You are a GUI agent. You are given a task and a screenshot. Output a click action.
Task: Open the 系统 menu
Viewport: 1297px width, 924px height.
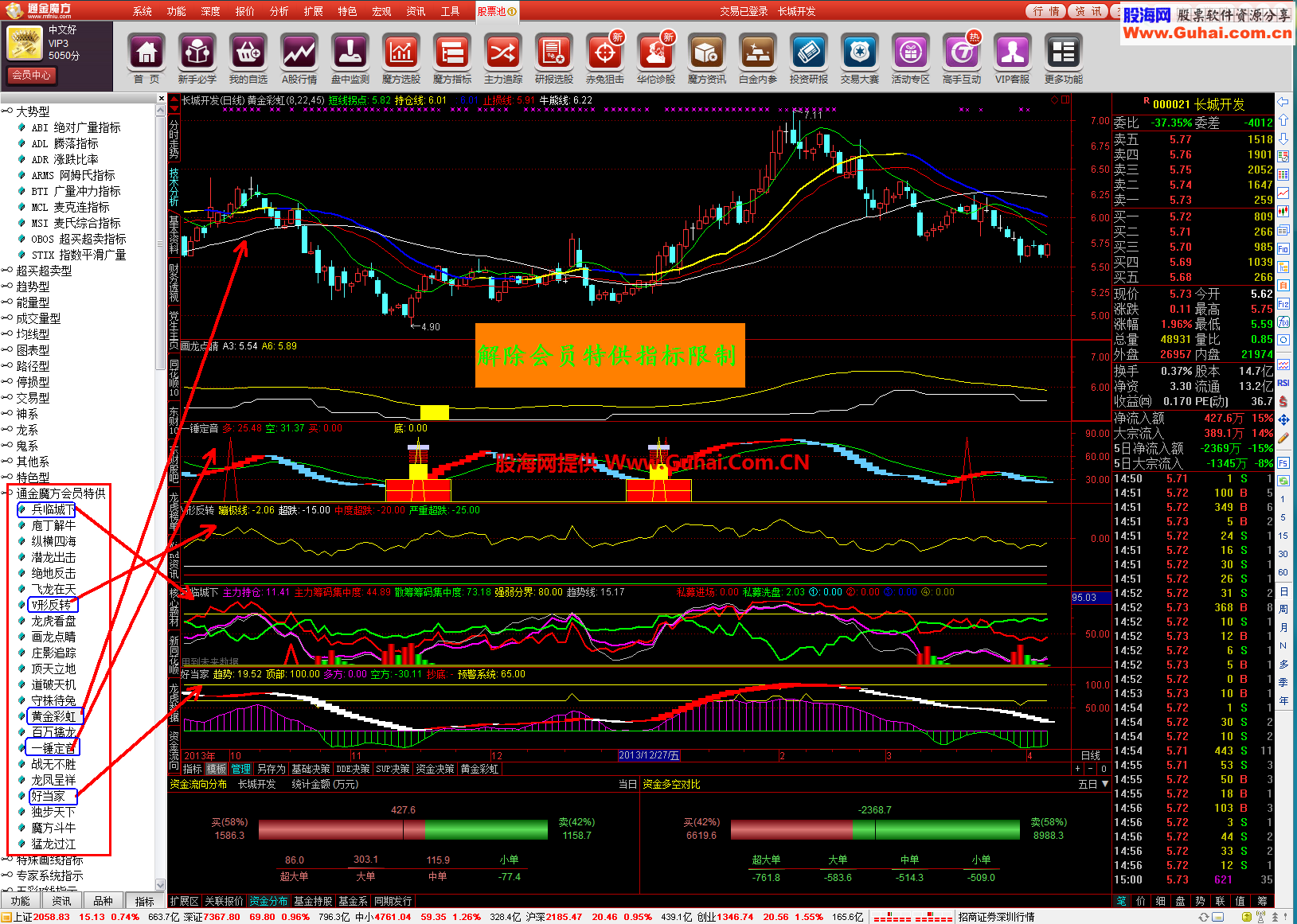143,11
